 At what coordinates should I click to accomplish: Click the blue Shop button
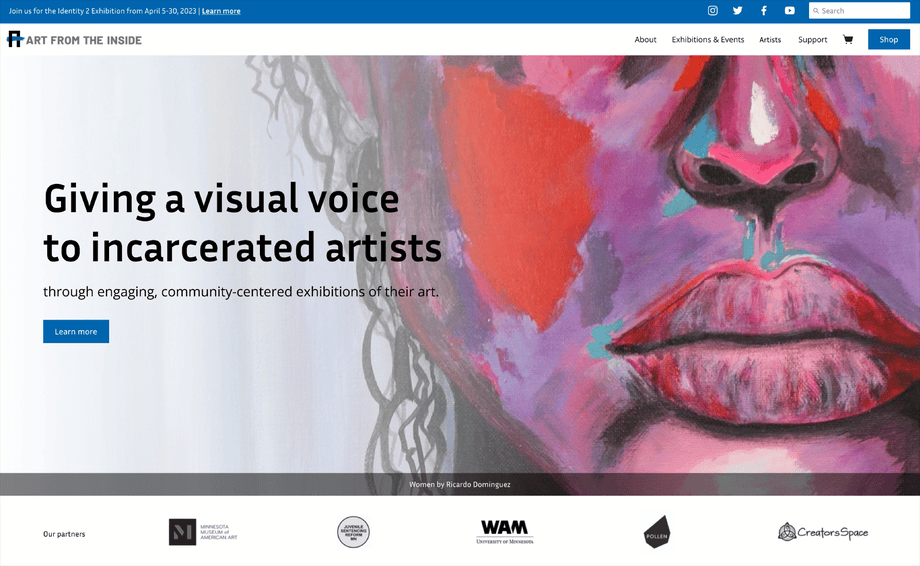[x=889, y=39]
